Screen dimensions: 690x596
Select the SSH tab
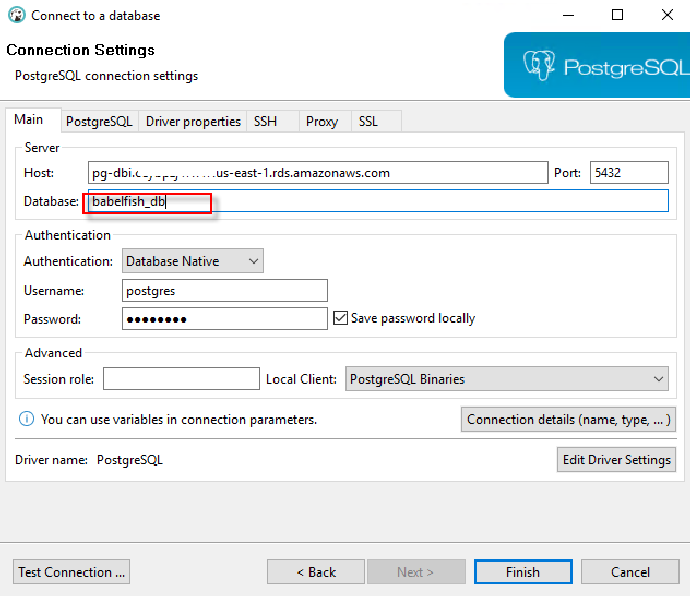(265, 121)
